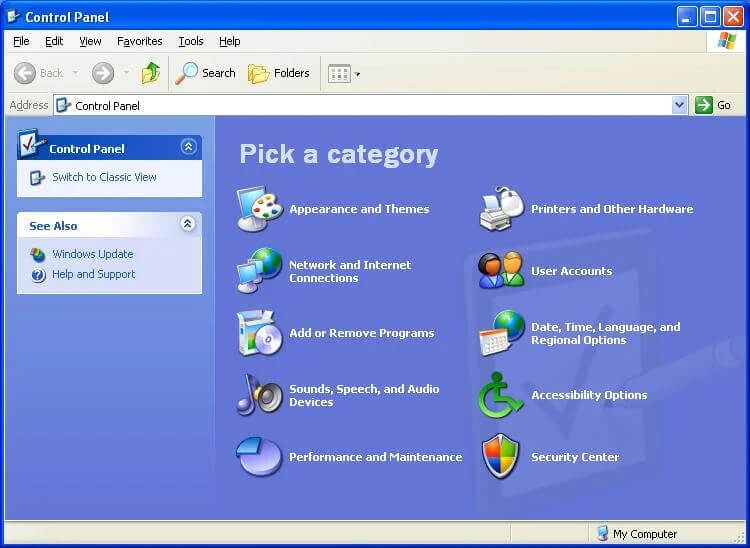Open the Performance and Maintenance pie chart icon
Screen dimensions: 750x548
(x=260, y=457)
